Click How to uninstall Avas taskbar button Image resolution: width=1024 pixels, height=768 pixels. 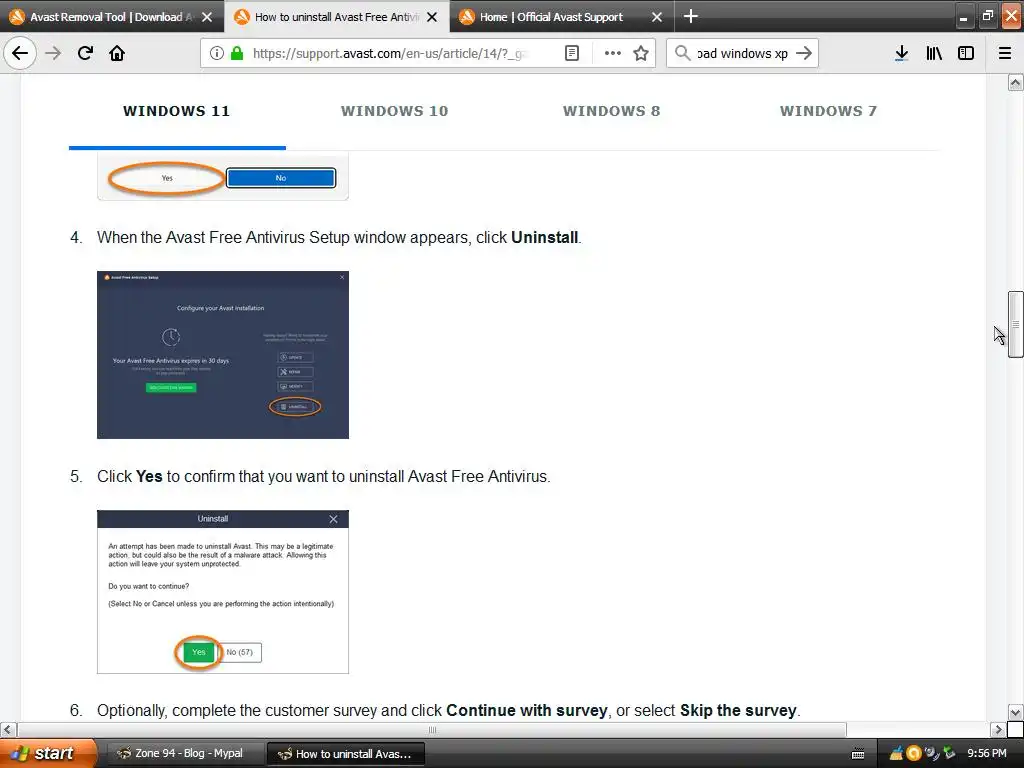point(346,754)
